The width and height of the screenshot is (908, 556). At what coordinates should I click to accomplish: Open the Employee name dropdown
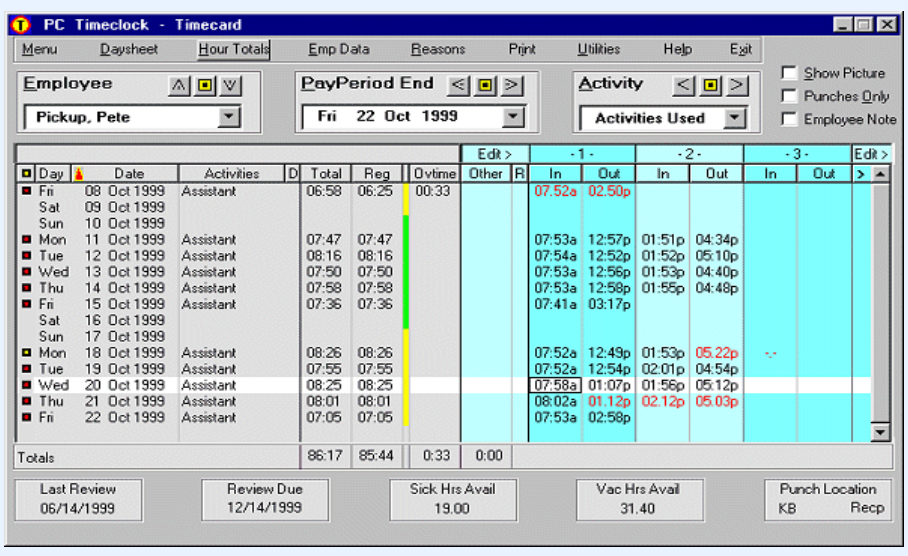229,117
